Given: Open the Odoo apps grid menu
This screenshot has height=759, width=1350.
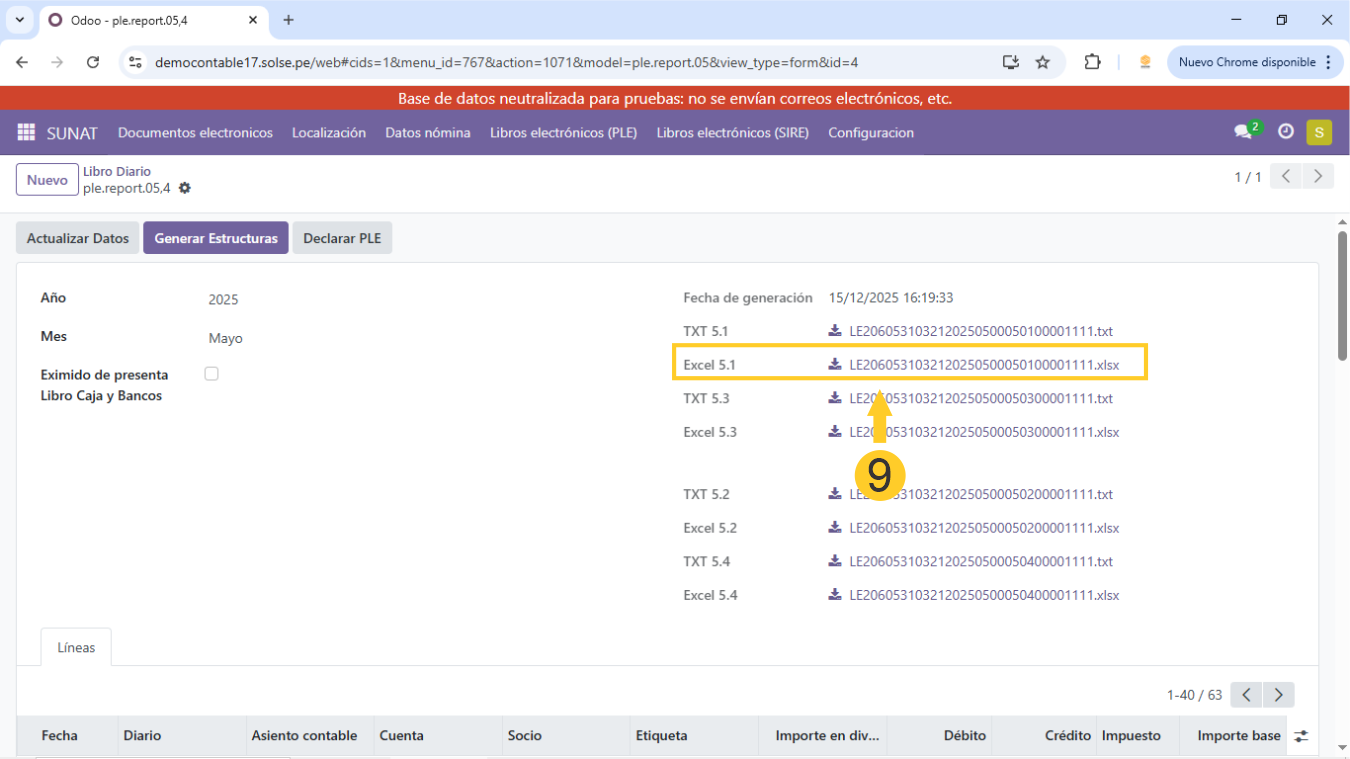Looking at the screenshot, I should 26,133.
